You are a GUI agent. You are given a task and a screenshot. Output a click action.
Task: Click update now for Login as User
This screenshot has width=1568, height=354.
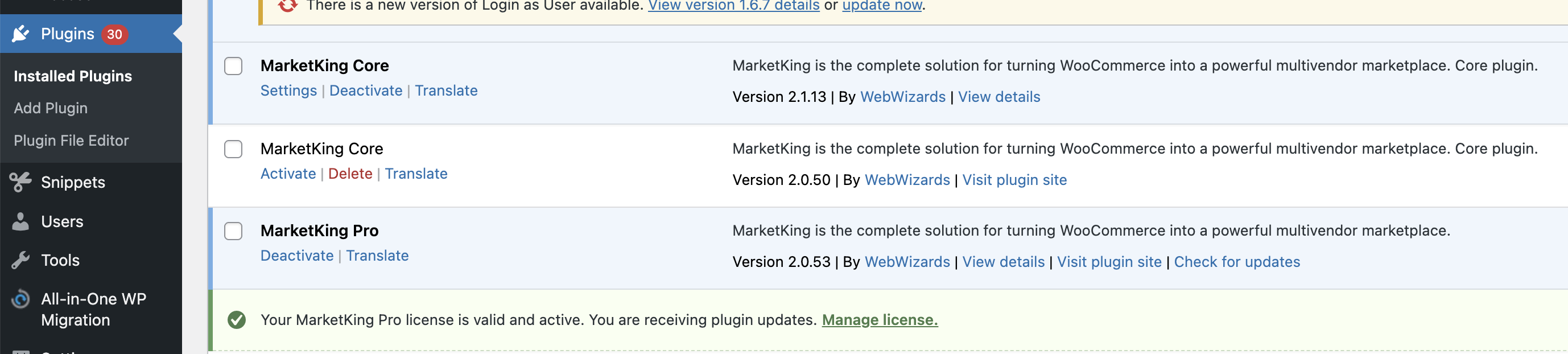point(882,6)
